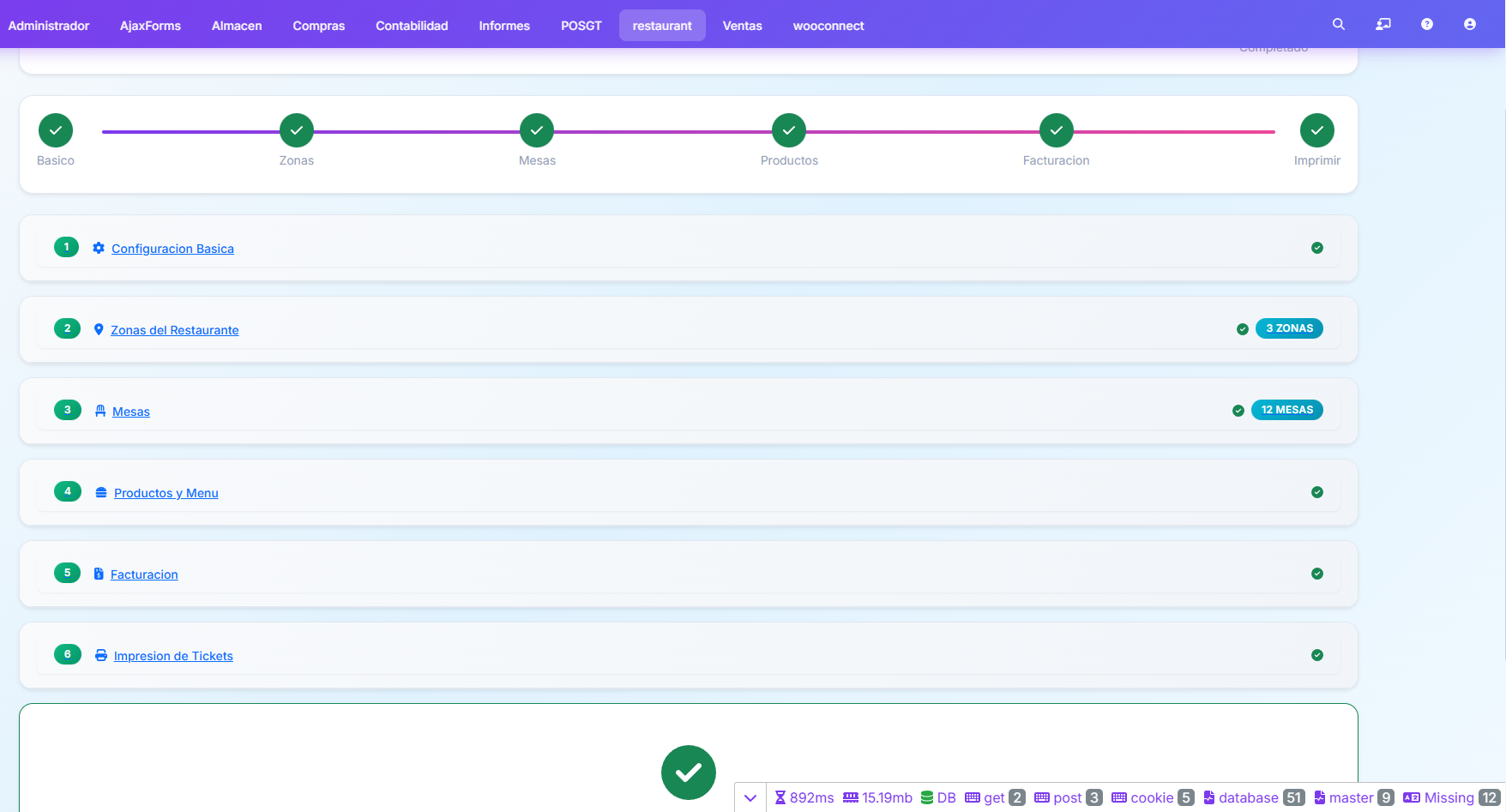Image resolution: width=1506 pixels, height=812 pixels.
Task: Click the search magnifier icon
Action: [1338, 25]
